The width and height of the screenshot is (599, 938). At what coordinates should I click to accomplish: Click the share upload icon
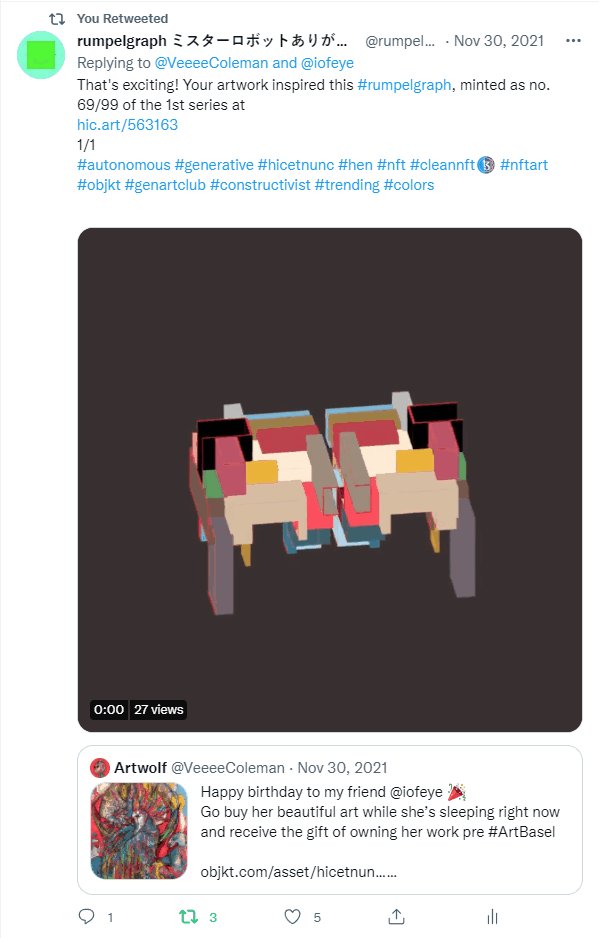[396, 916]
